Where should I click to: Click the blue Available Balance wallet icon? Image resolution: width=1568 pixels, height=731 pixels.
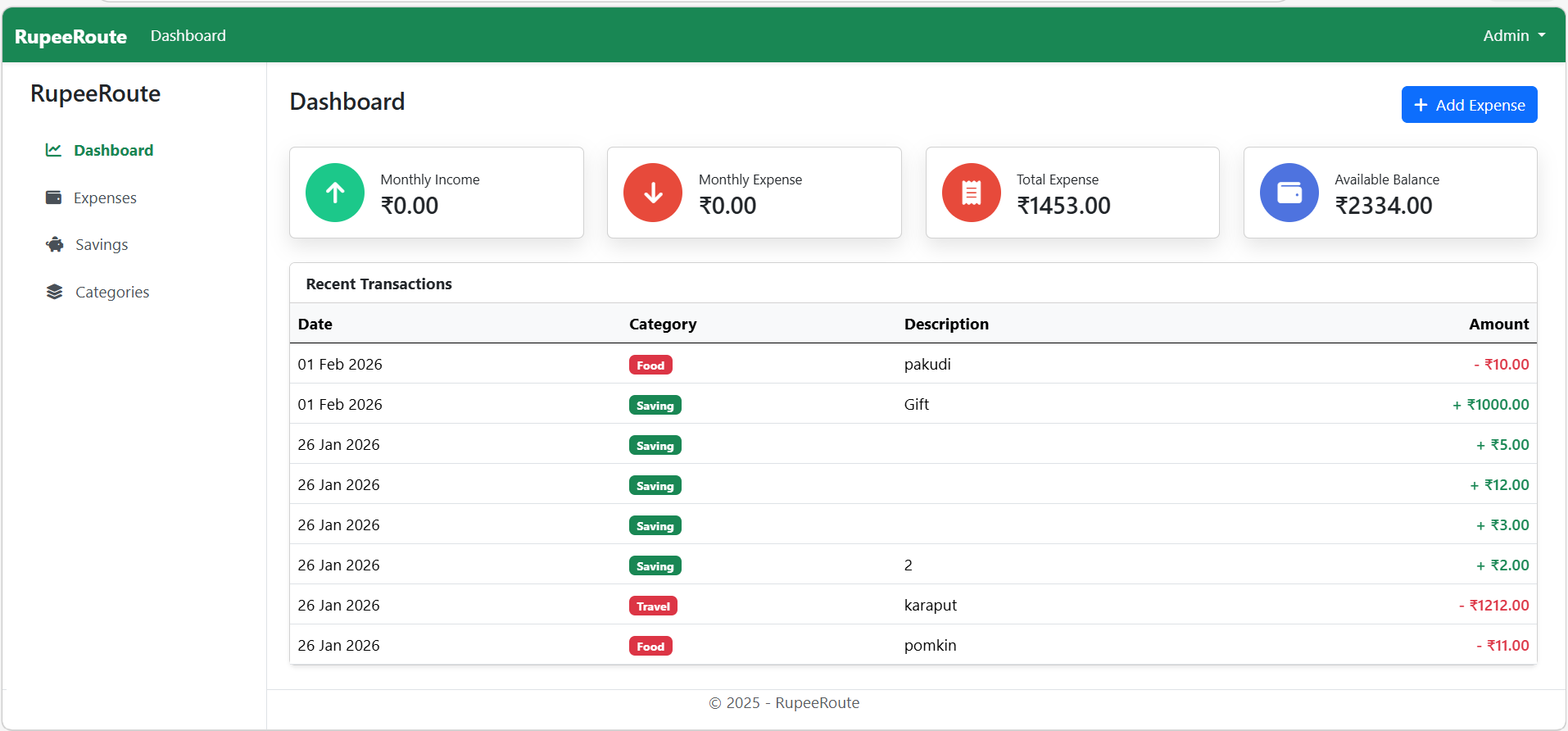coord(1289,193)
